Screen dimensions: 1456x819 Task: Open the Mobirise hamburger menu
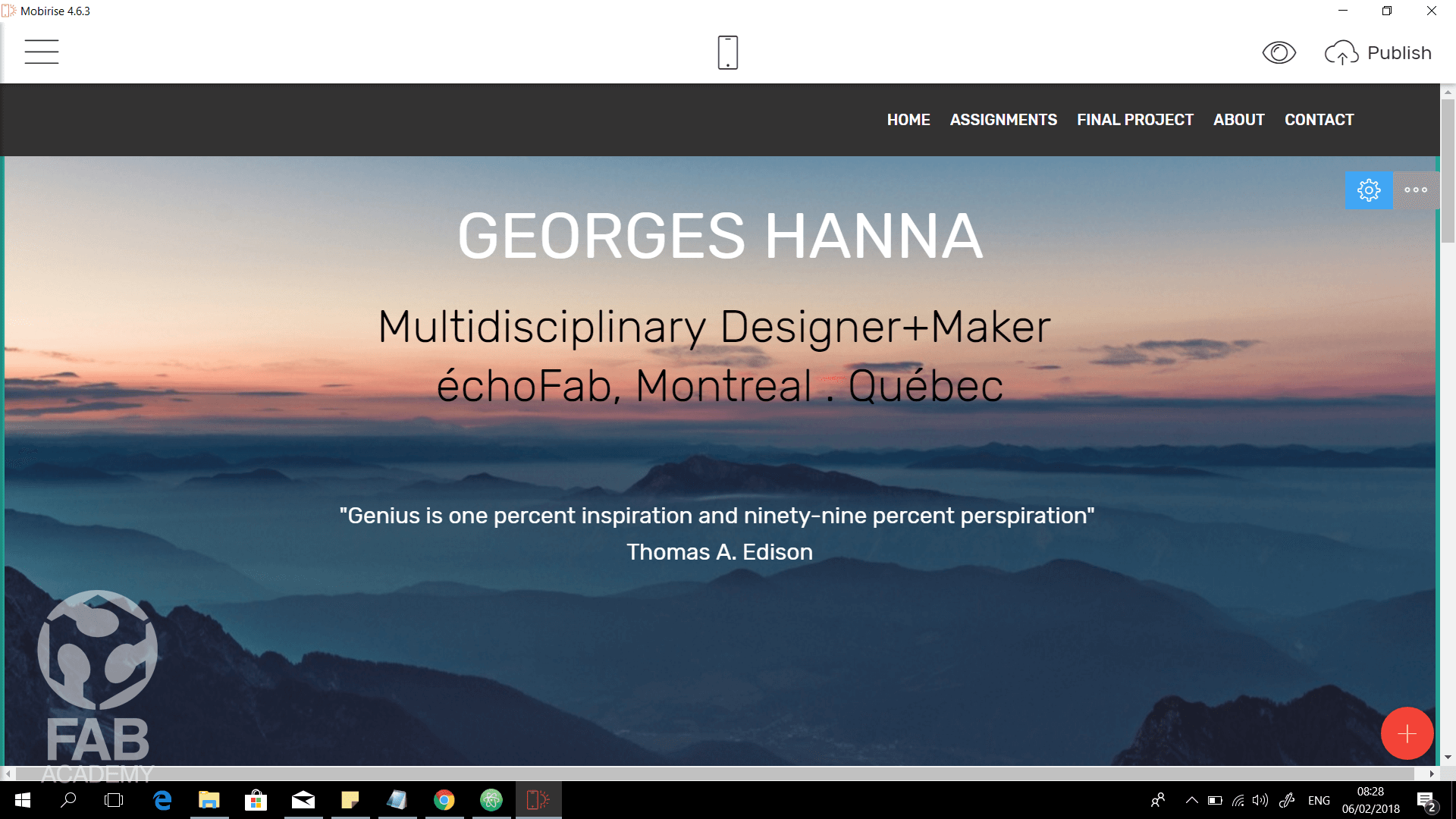(x=42, y=52)
